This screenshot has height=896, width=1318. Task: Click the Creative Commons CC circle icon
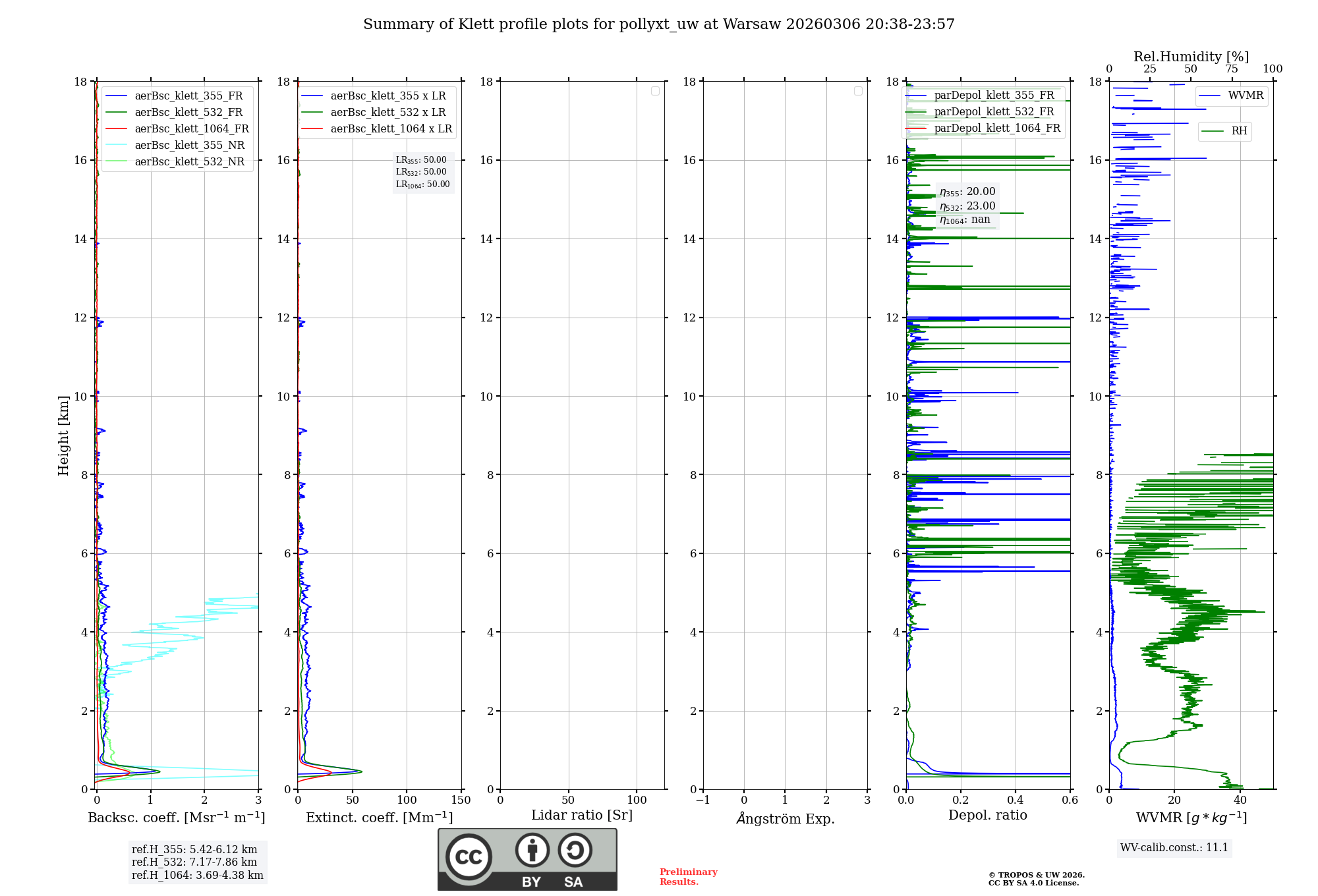click(x=469, y=856)
